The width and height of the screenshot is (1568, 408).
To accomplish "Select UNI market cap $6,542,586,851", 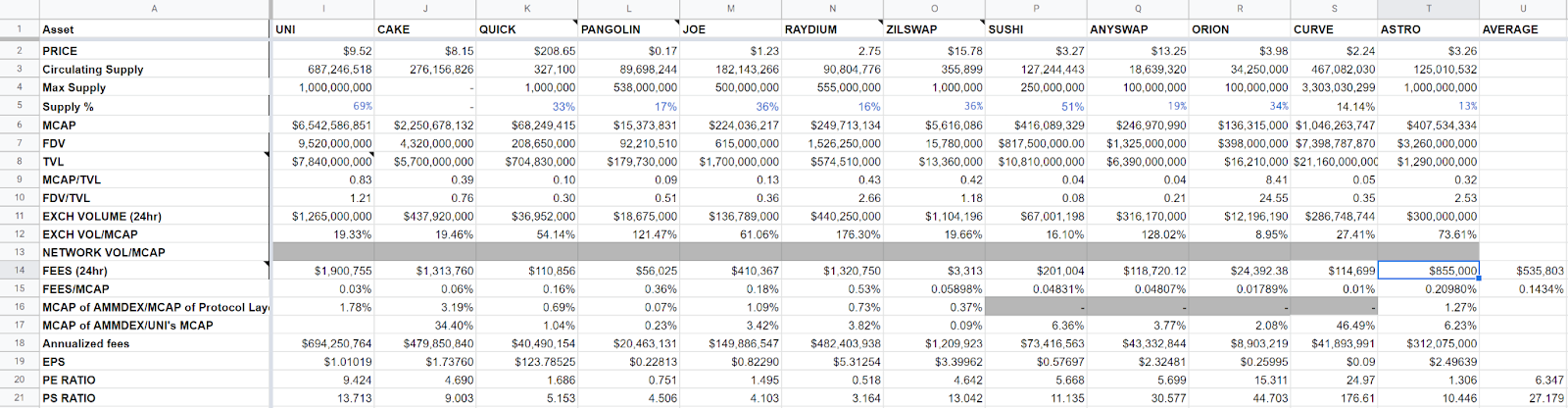I will [322, 125].
